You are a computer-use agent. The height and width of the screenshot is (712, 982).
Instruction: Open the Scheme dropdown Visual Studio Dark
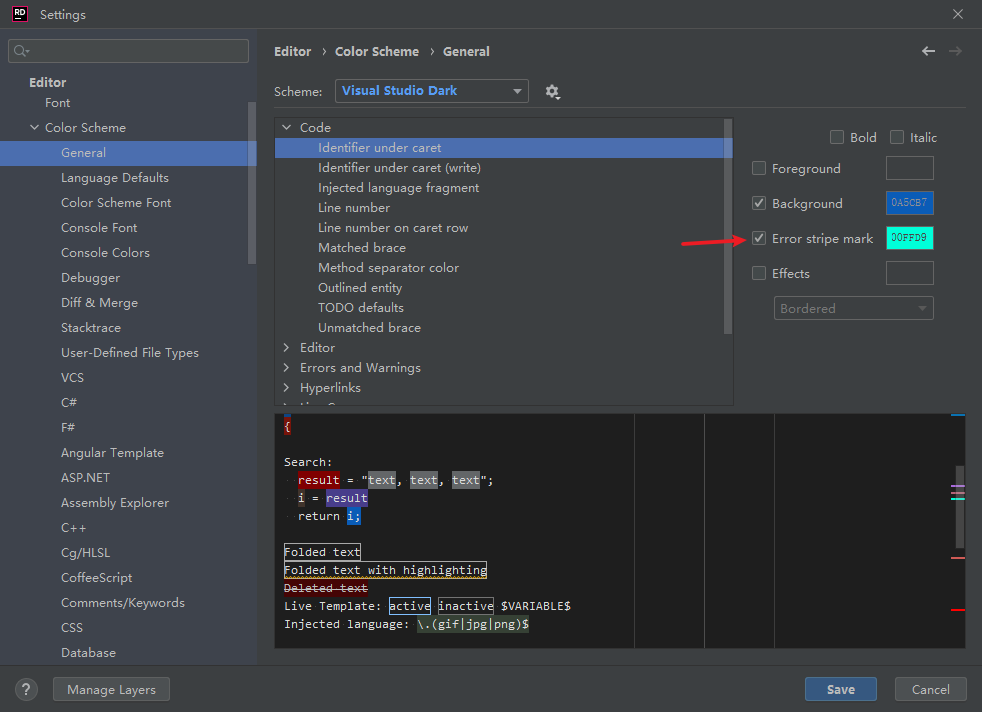tap(432, 91)
